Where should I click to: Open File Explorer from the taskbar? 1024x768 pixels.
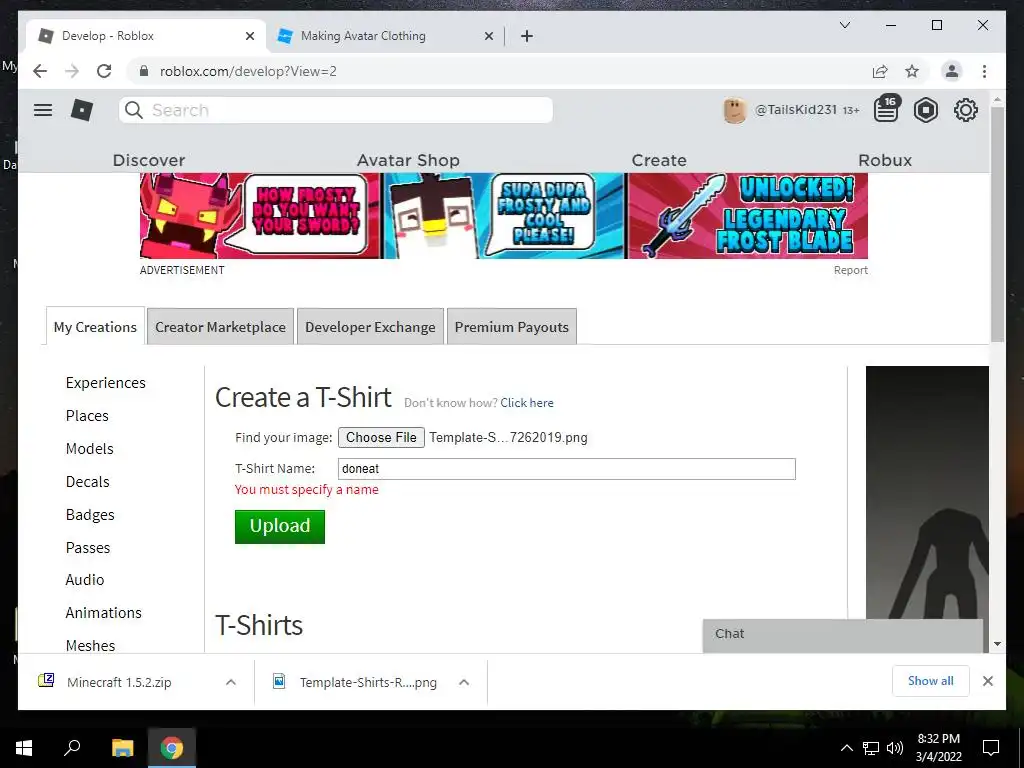point(122,748)
